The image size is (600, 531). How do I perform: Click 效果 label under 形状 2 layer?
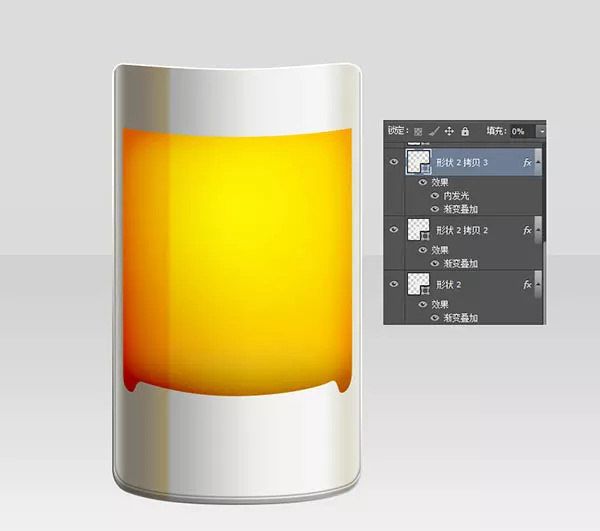point(440,304)
